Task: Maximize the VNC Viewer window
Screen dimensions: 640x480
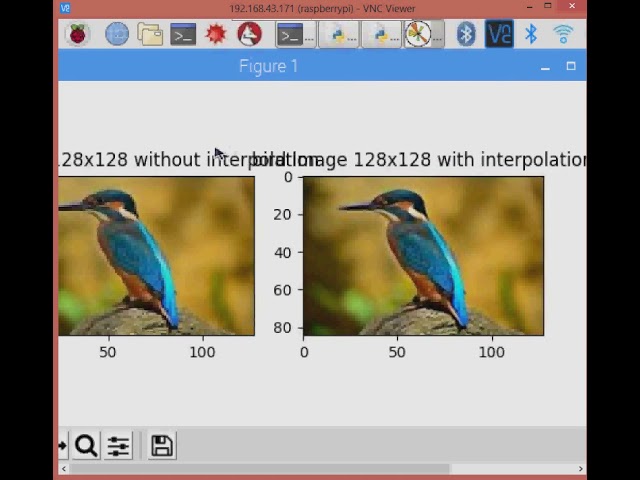Action: tap(548, 6)
